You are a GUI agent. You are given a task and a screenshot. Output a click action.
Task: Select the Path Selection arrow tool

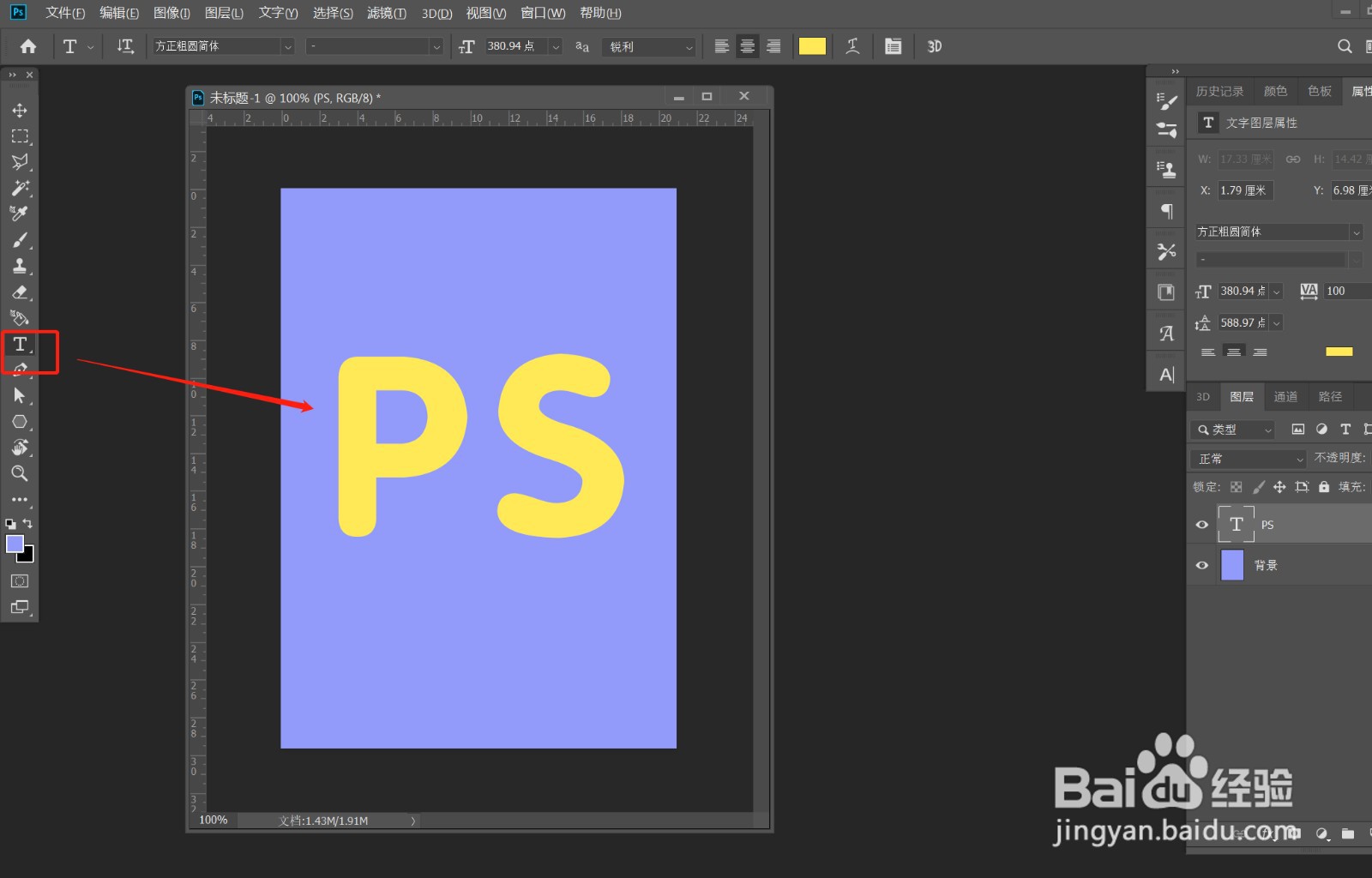[19, 395]
